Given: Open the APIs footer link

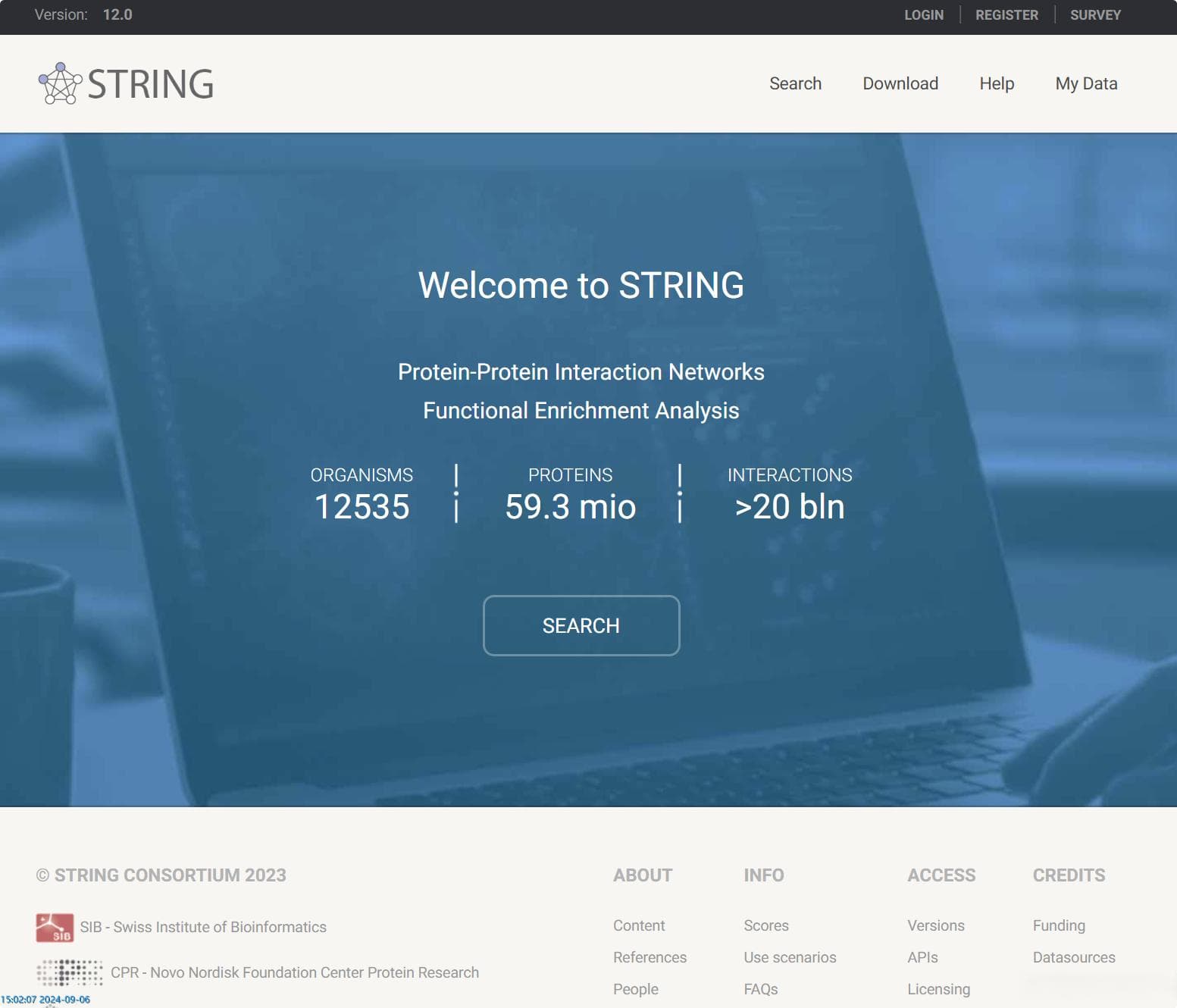Looking at the screenshot, I should point(922,957).
